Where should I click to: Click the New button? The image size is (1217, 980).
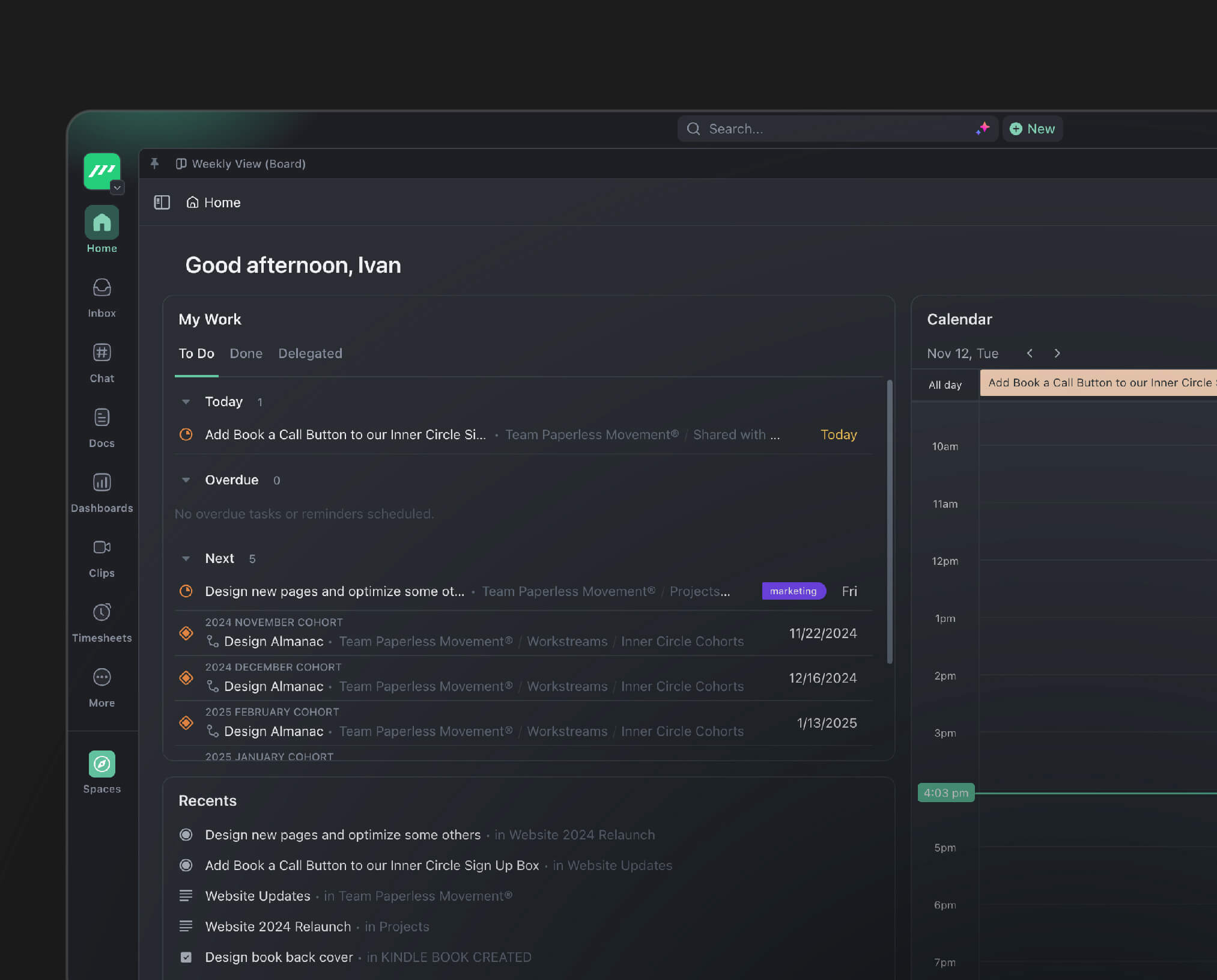[1032, 129]
